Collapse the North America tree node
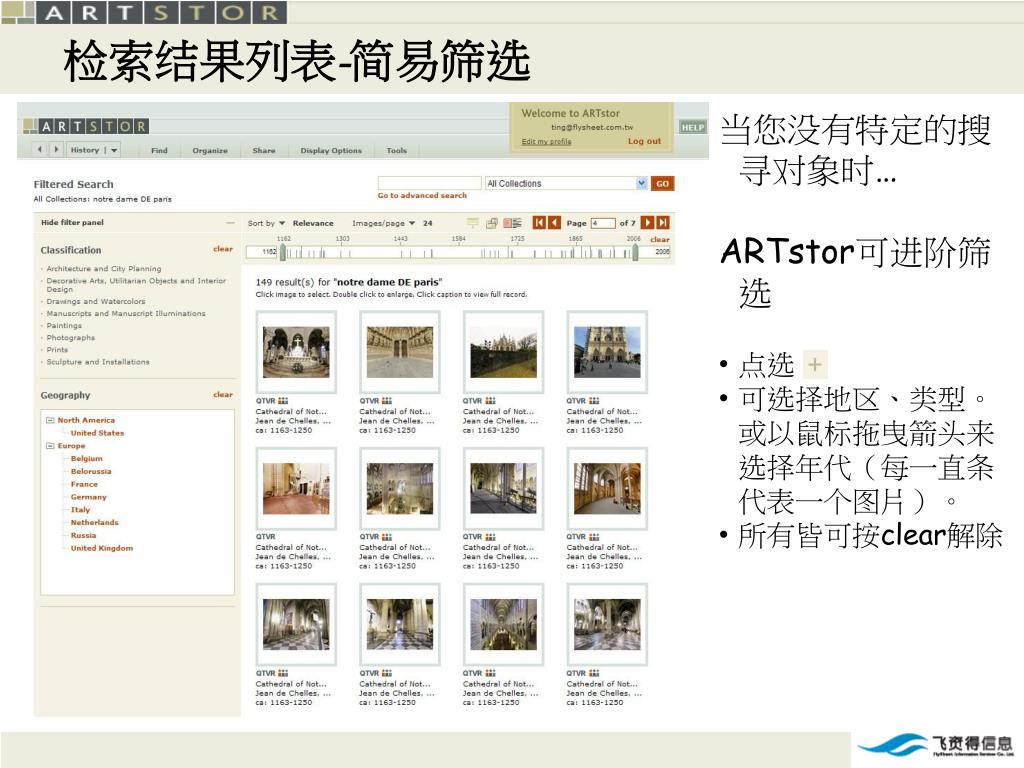The image size is (1024, 768). (50, 420)
